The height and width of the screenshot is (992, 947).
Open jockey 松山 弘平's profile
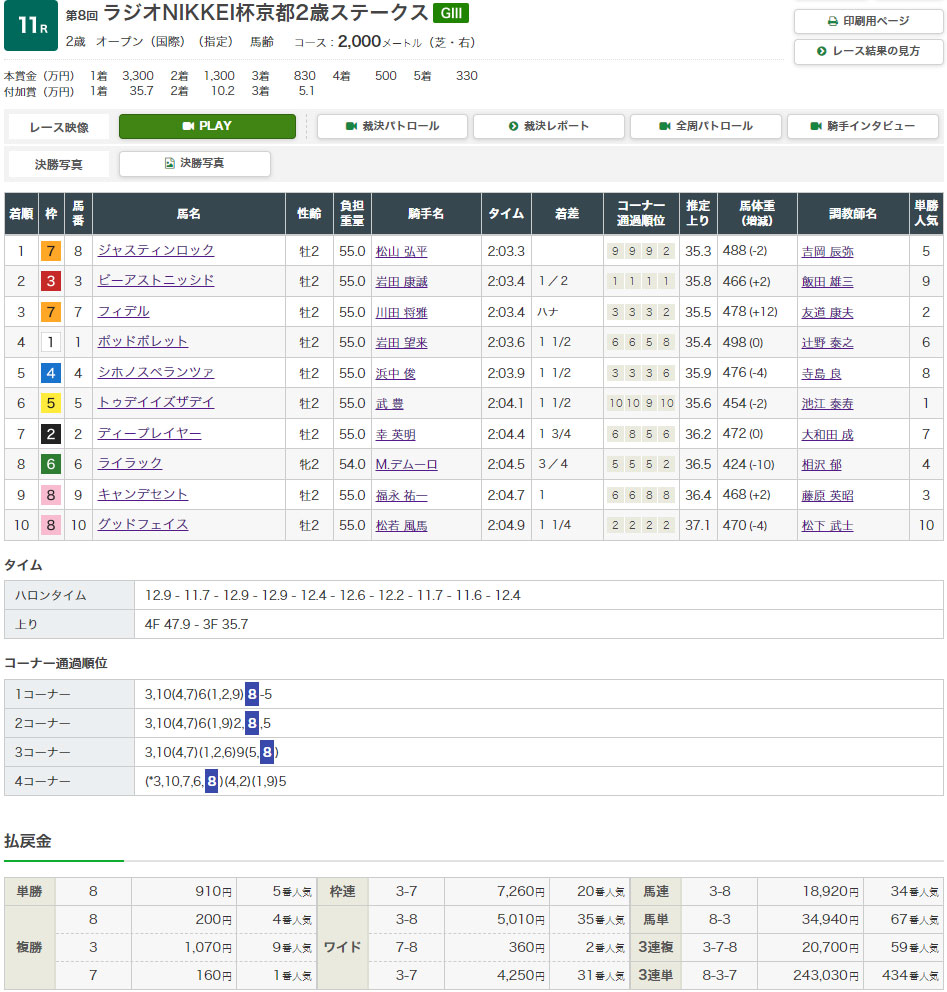pyautogui.click(x=401, y=252)
